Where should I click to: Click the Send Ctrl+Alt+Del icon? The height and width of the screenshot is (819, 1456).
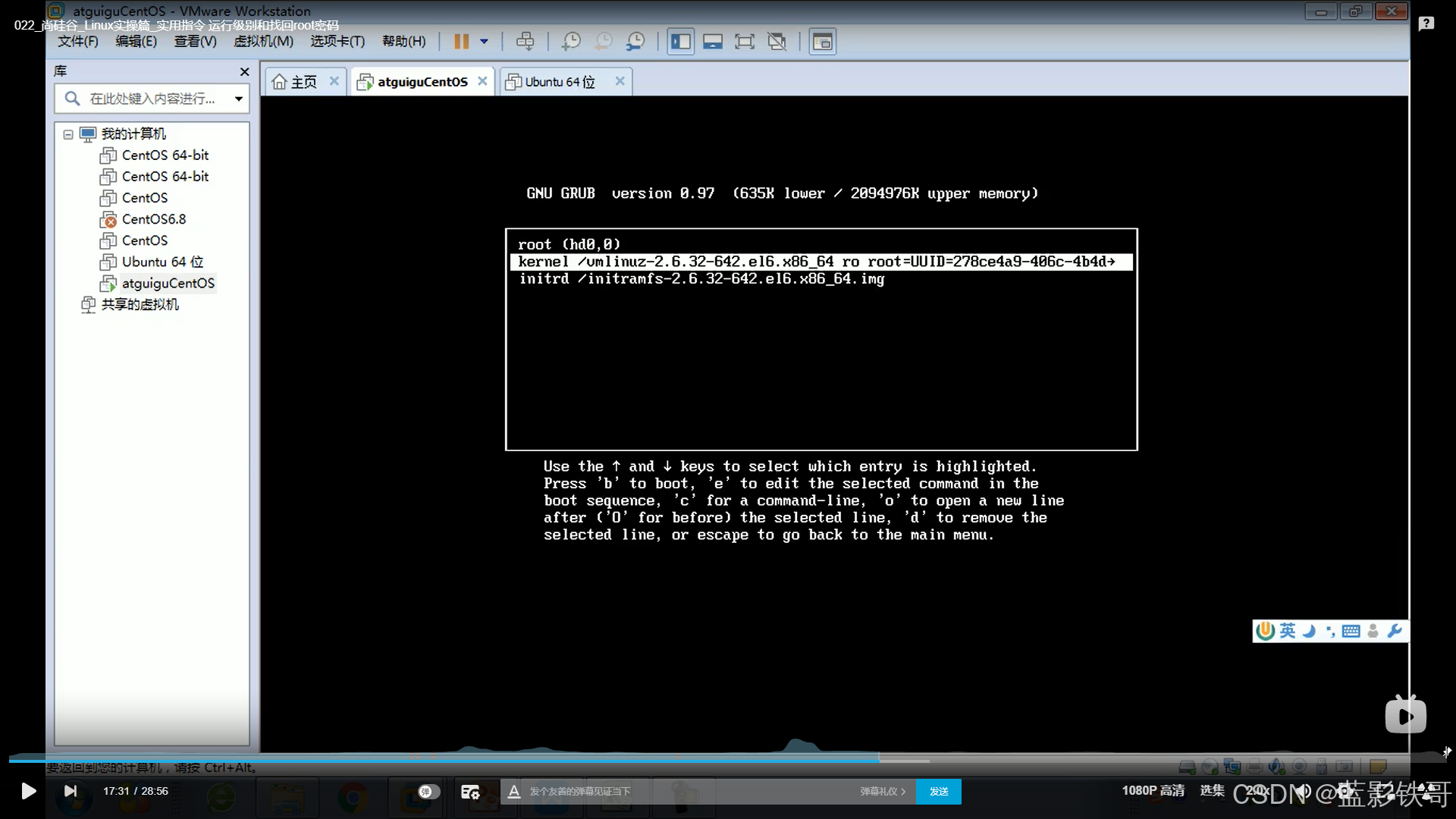(525, 42)
